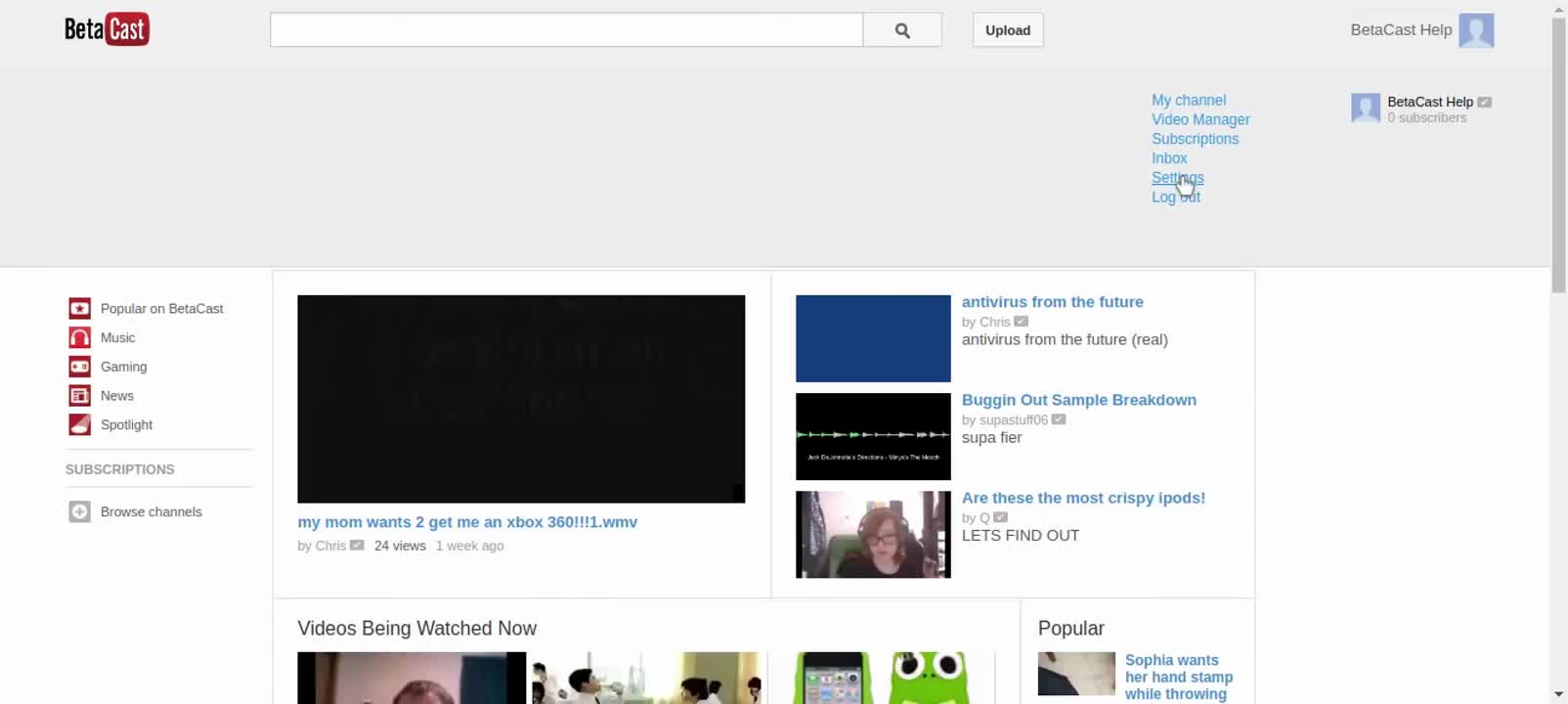Open the Gaming category
This screenshot has width=1568, height=704.
tap(123, 367)
